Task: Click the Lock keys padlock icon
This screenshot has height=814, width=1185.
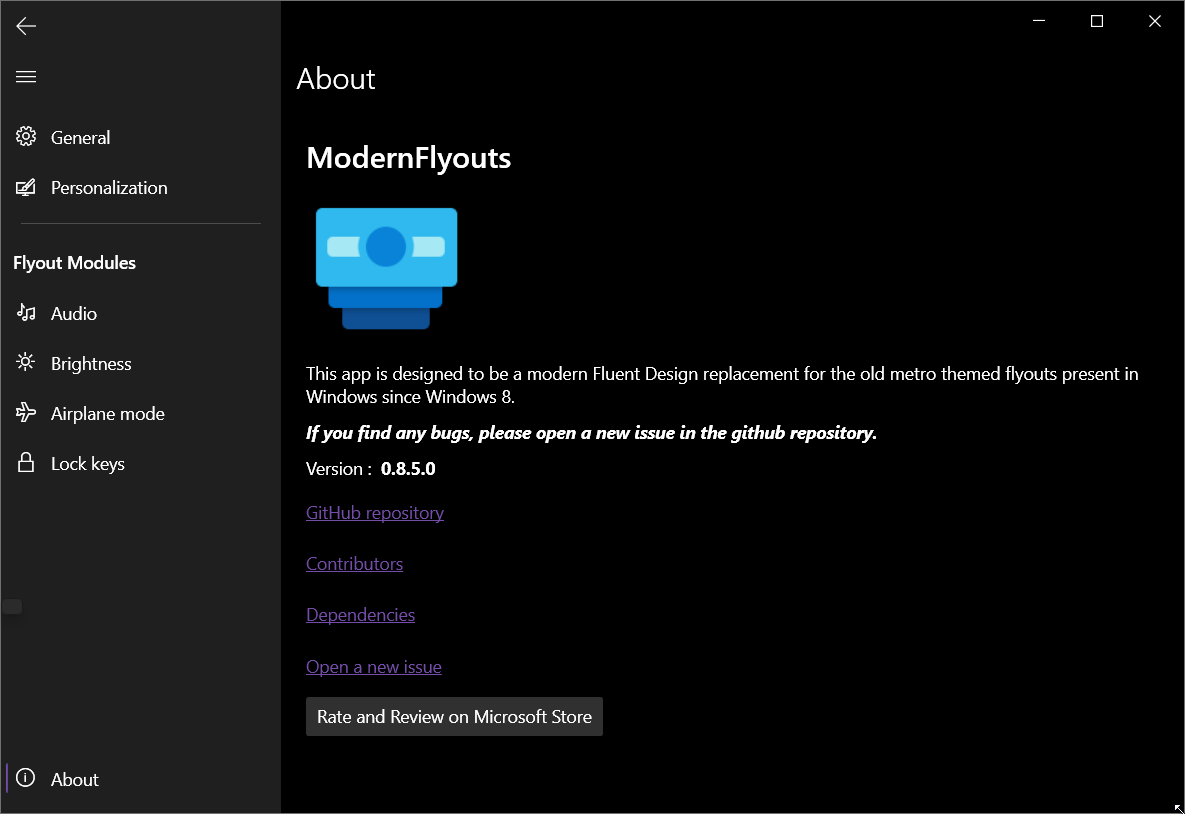Action: [26, 463]
